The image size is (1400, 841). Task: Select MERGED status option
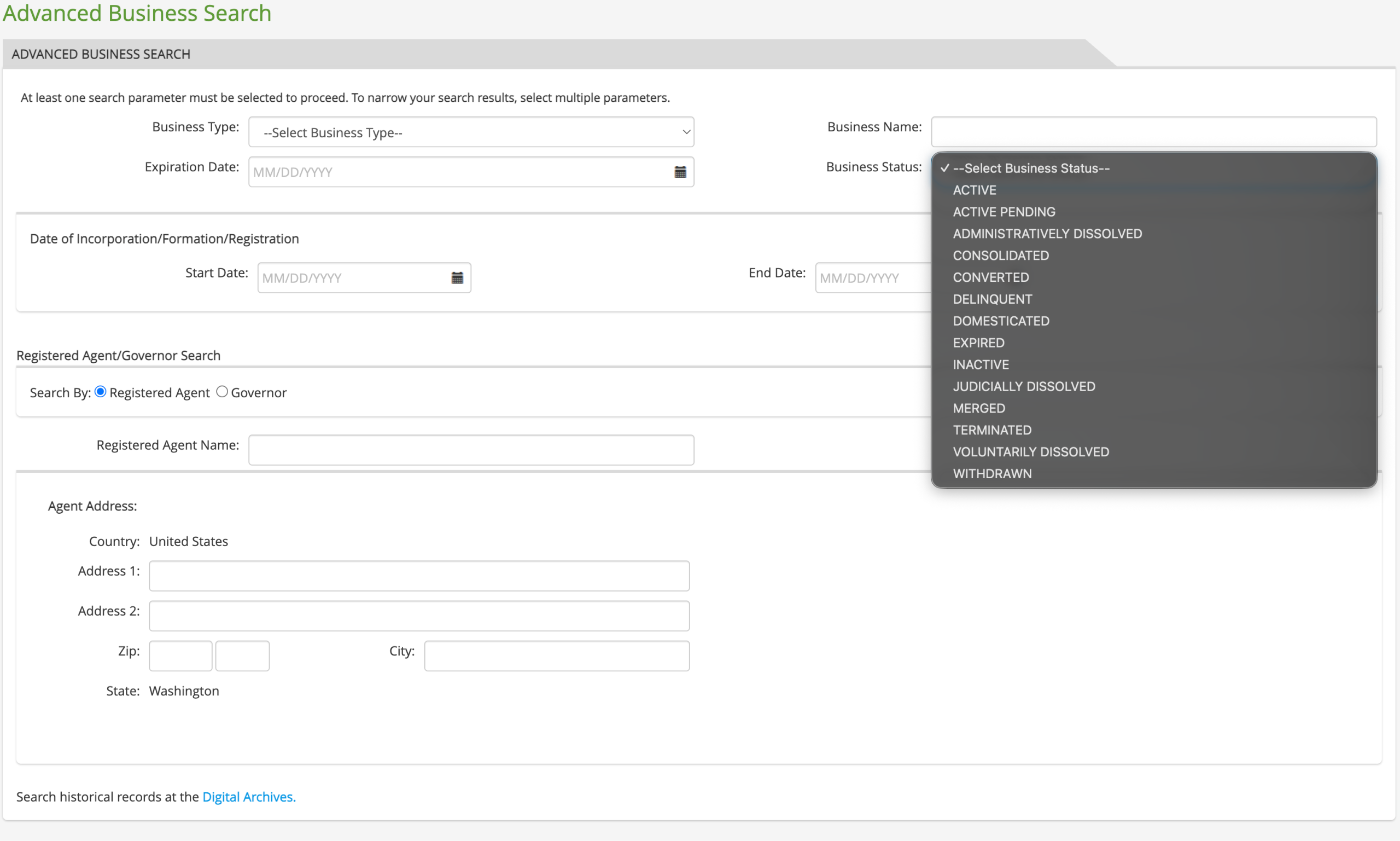pos(1154,408)
